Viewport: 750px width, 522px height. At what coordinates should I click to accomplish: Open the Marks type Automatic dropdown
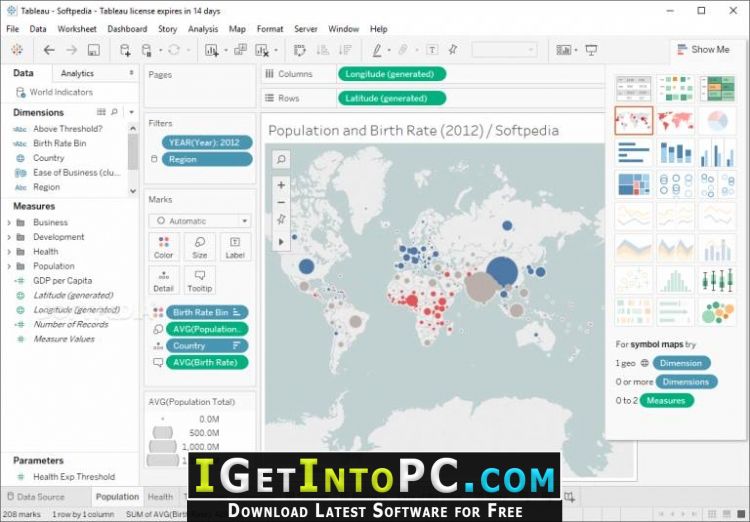pos(199,221)
